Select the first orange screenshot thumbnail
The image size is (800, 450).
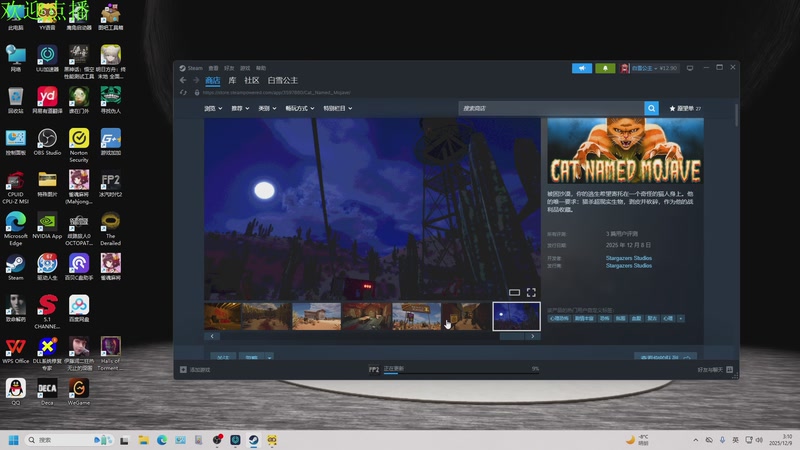(222, 316)
